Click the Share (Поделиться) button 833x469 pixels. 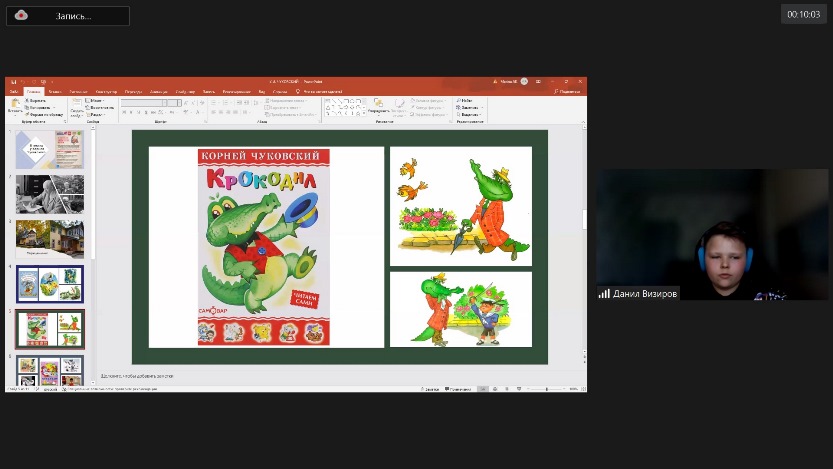coord(568,91)
